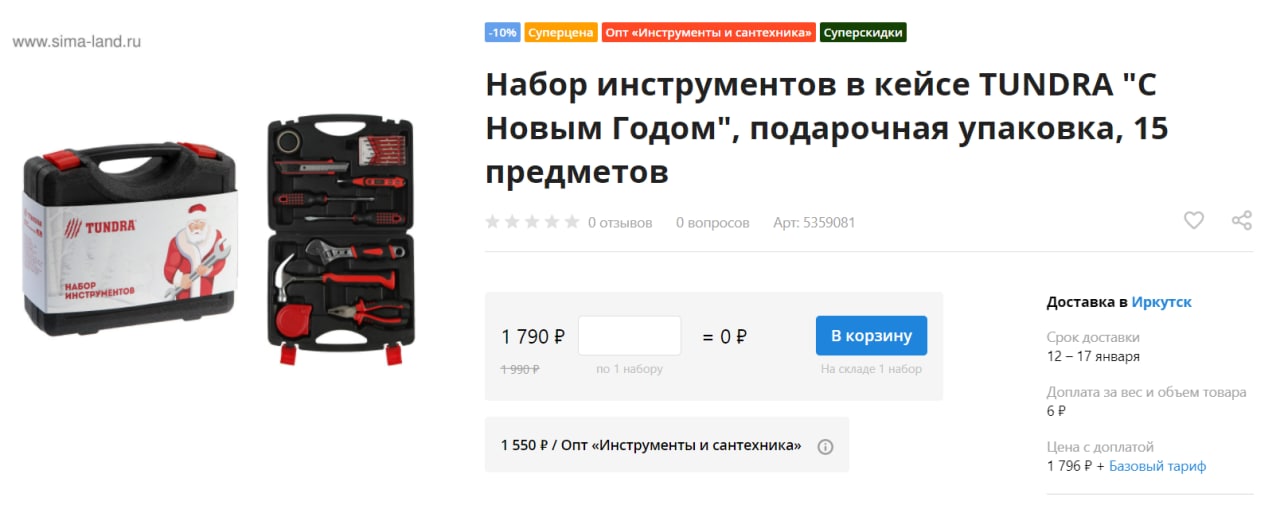The image size is (1280, 505).
Task: Change delivery city Иркутск link
Action: pos(1162,302)
